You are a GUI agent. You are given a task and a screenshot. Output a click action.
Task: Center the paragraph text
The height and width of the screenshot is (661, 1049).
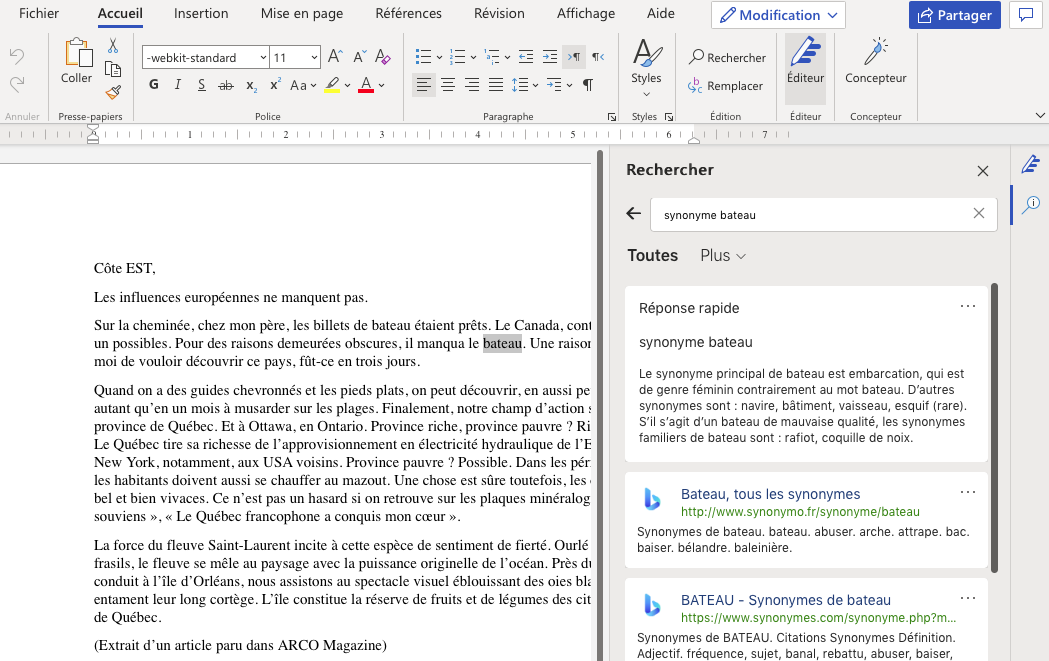coord(448,85)
